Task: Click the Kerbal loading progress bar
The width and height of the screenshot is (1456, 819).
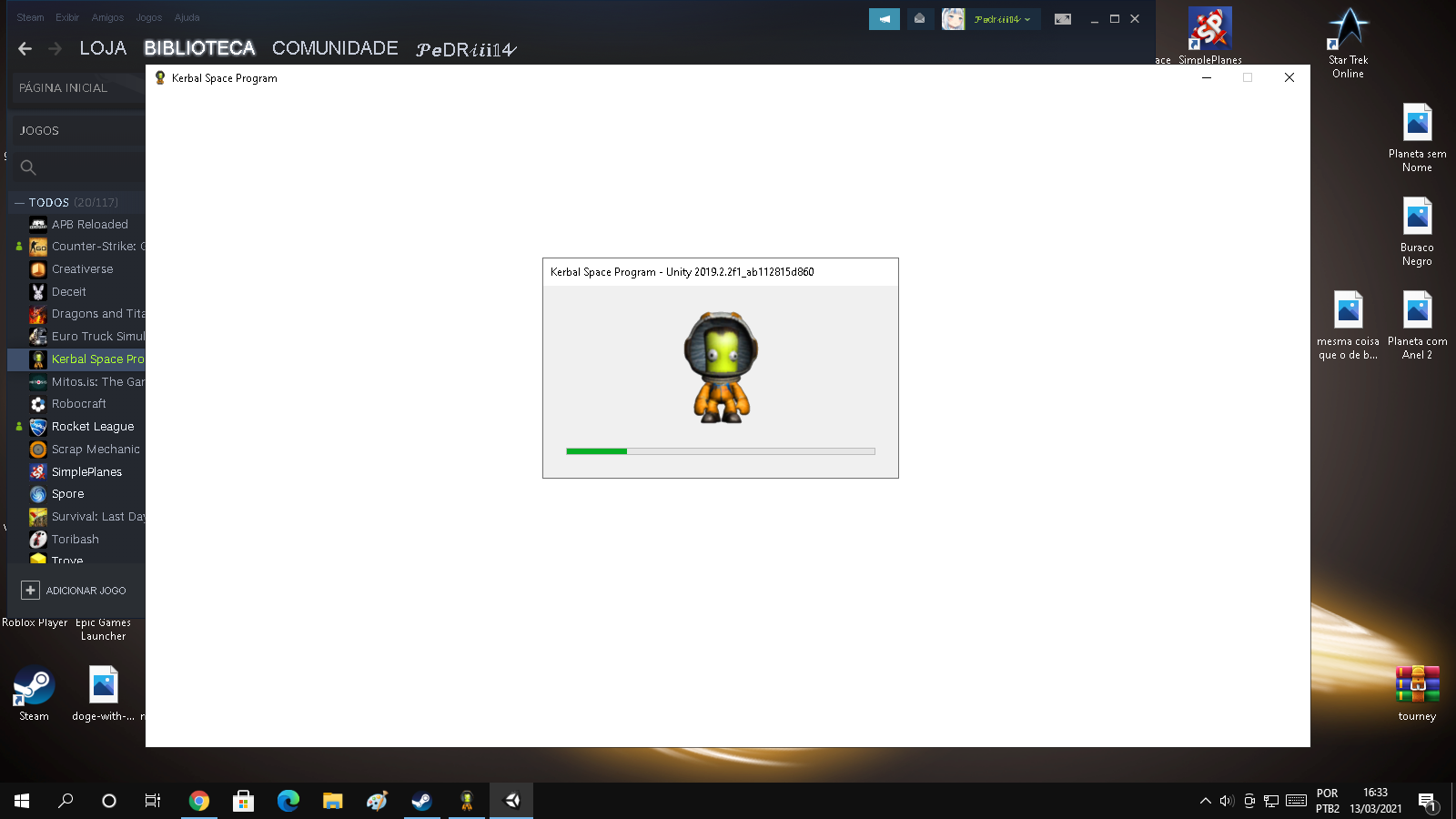Action: [720, 451]
